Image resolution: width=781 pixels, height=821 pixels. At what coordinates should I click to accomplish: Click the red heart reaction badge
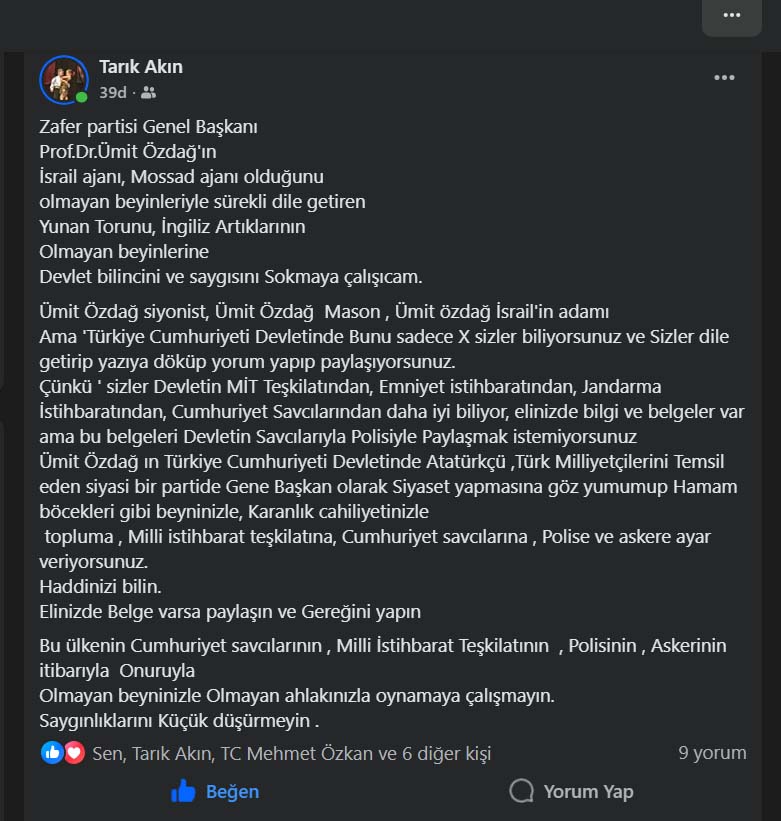pos(74,753)
